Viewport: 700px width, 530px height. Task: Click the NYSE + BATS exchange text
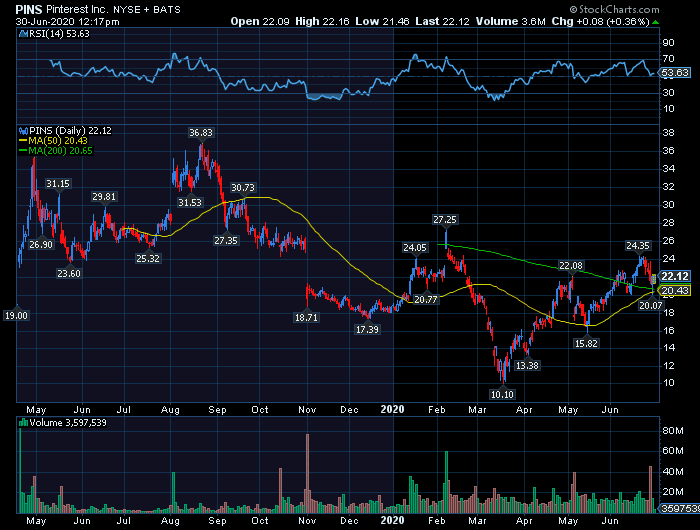[x=147, y=10]
